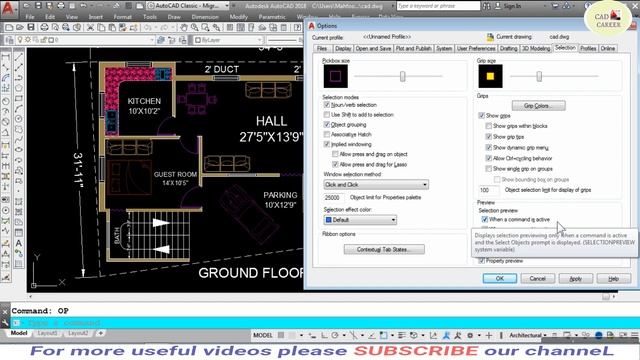The width and height of the screenshot is (640, 360).
Task: Toggle Show dynamic grip menu checkbox
Action: click(489, 147)
